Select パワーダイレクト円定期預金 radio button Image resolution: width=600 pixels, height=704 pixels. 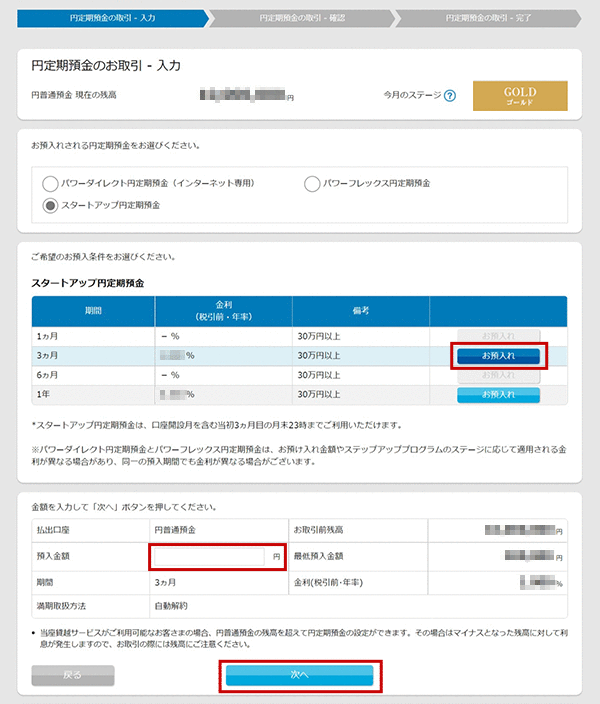(50, 184)
